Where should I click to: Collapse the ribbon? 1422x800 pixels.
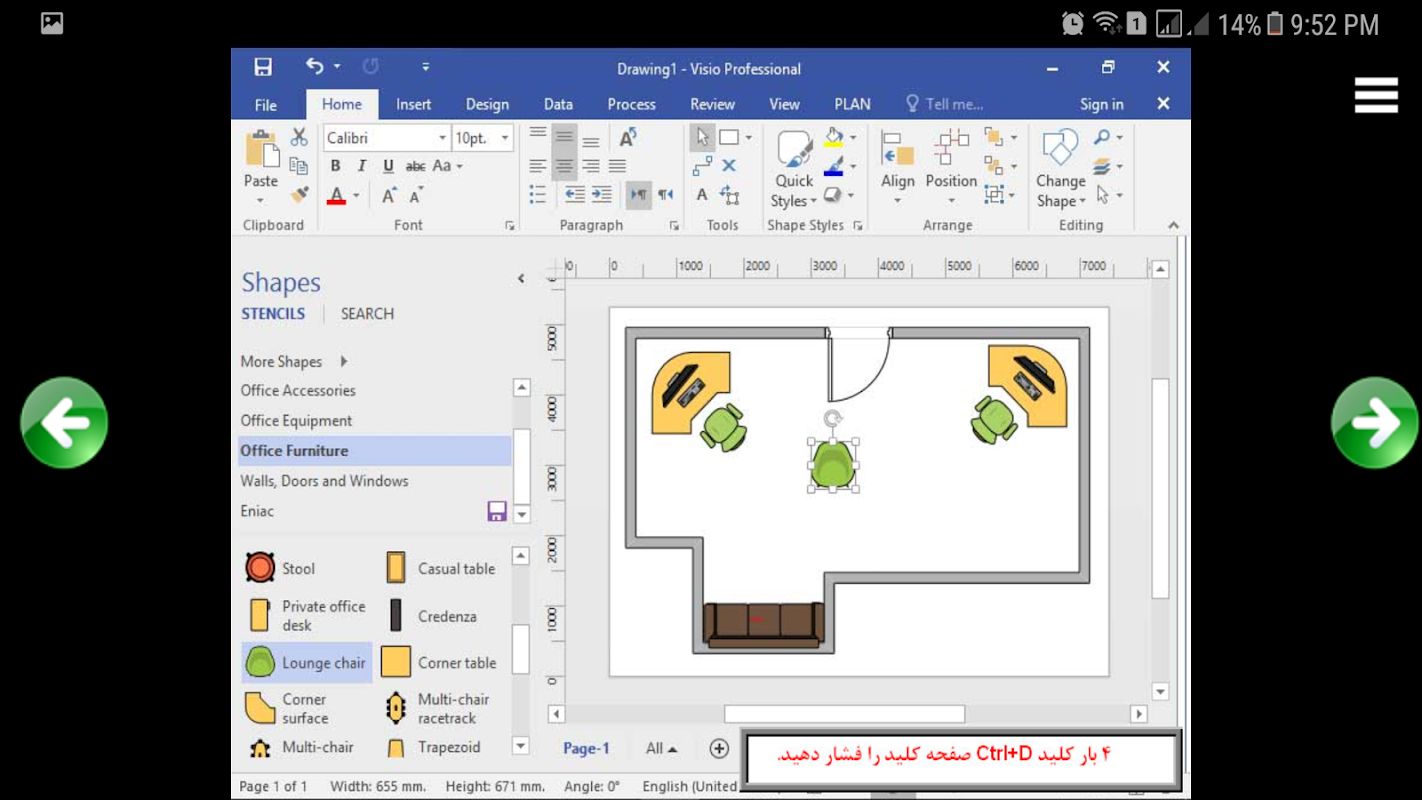click(x=1174, y=226)
